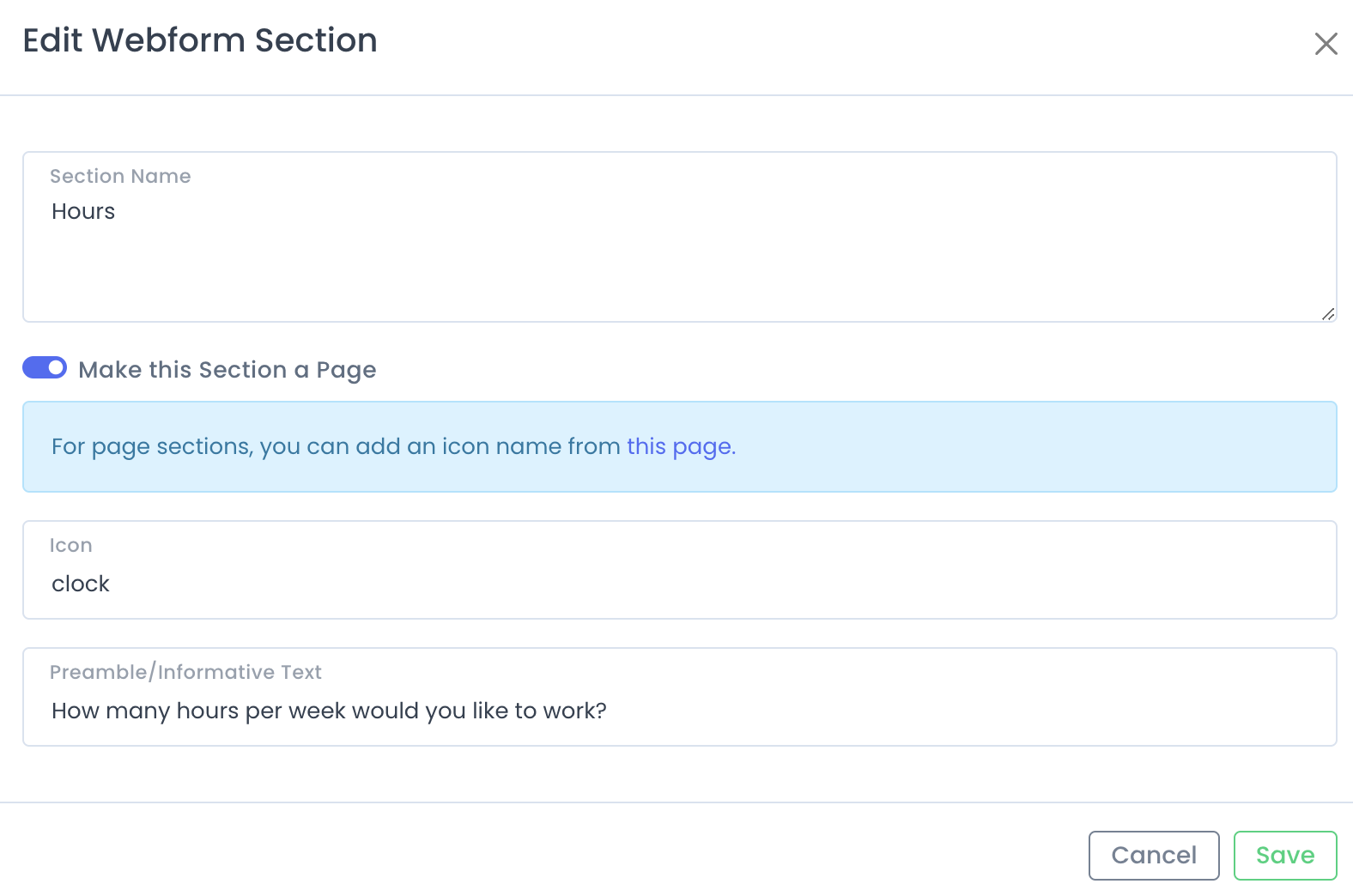
Task: Close the Edit Webform Section dialog
Action: (1326, 44)
